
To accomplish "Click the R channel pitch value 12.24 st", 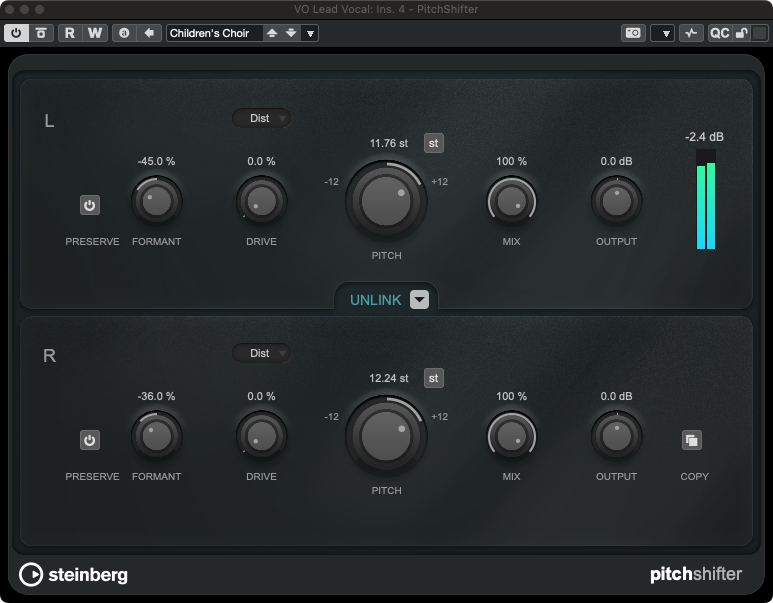I will pyautogui.click(x=389, y=379).
